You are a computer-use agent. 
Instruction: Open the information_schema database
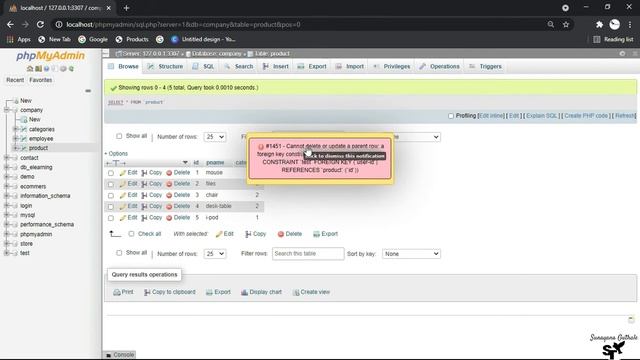(45, 196)
